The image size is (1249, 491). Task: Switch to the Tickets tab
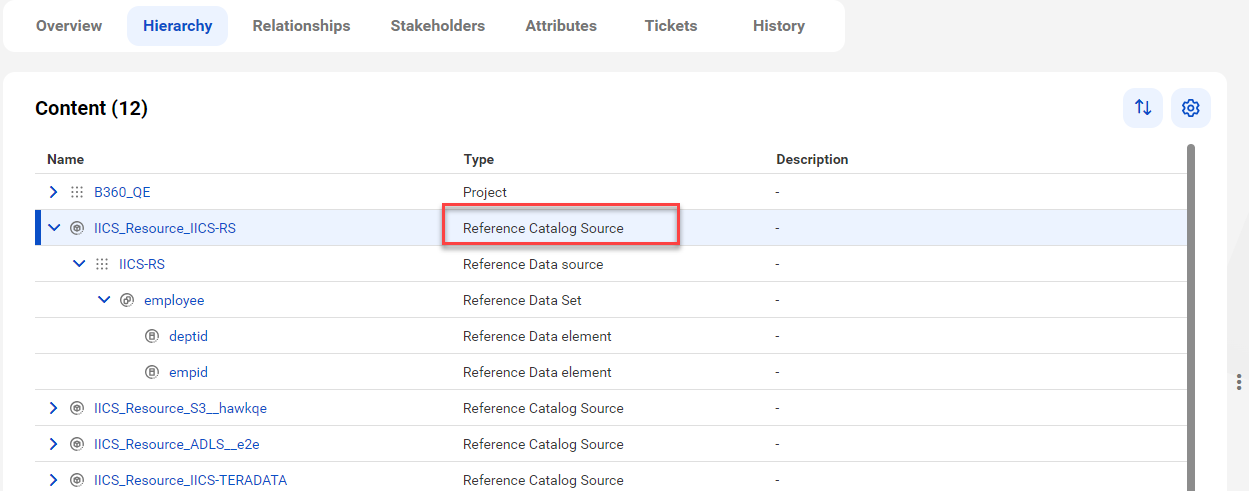671,26
